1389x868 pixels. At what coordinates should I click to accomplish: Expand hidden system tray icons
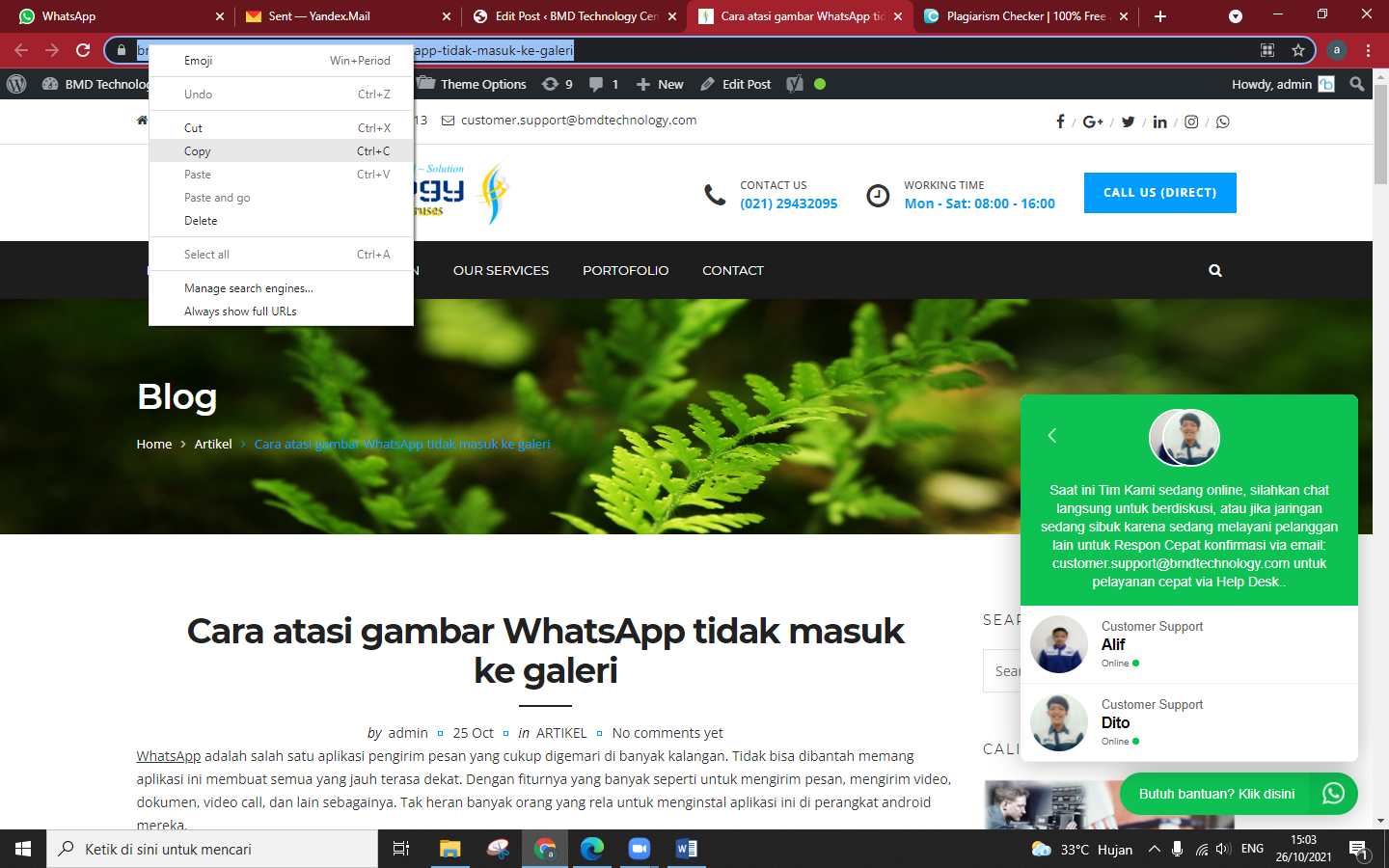tap(1154, 849)
